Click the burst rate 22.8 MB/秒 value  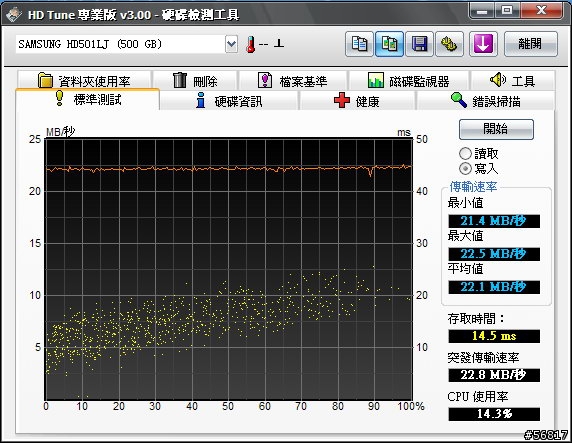(494, 375)
